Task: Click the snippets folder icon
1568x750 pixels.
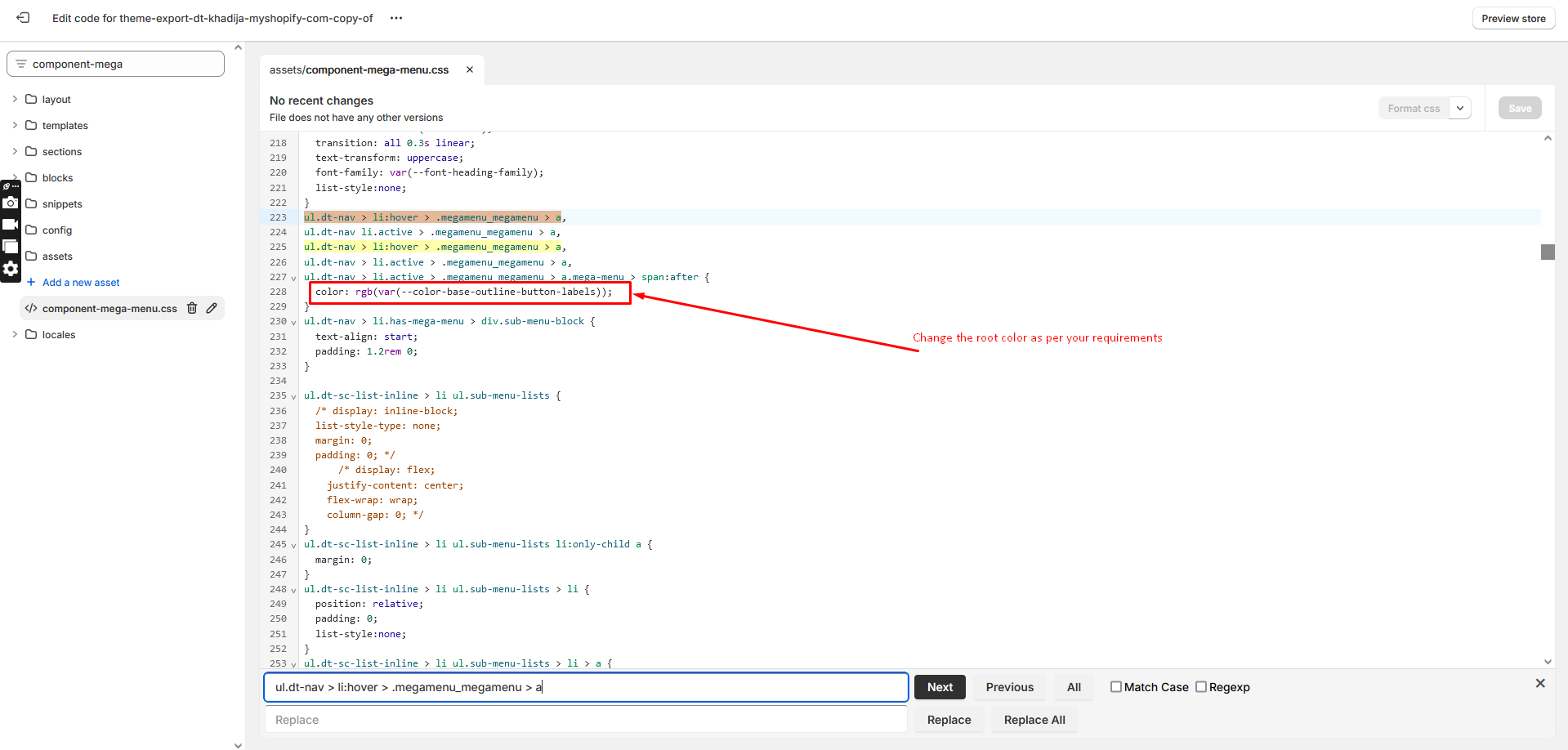Action: click(31, 203)
